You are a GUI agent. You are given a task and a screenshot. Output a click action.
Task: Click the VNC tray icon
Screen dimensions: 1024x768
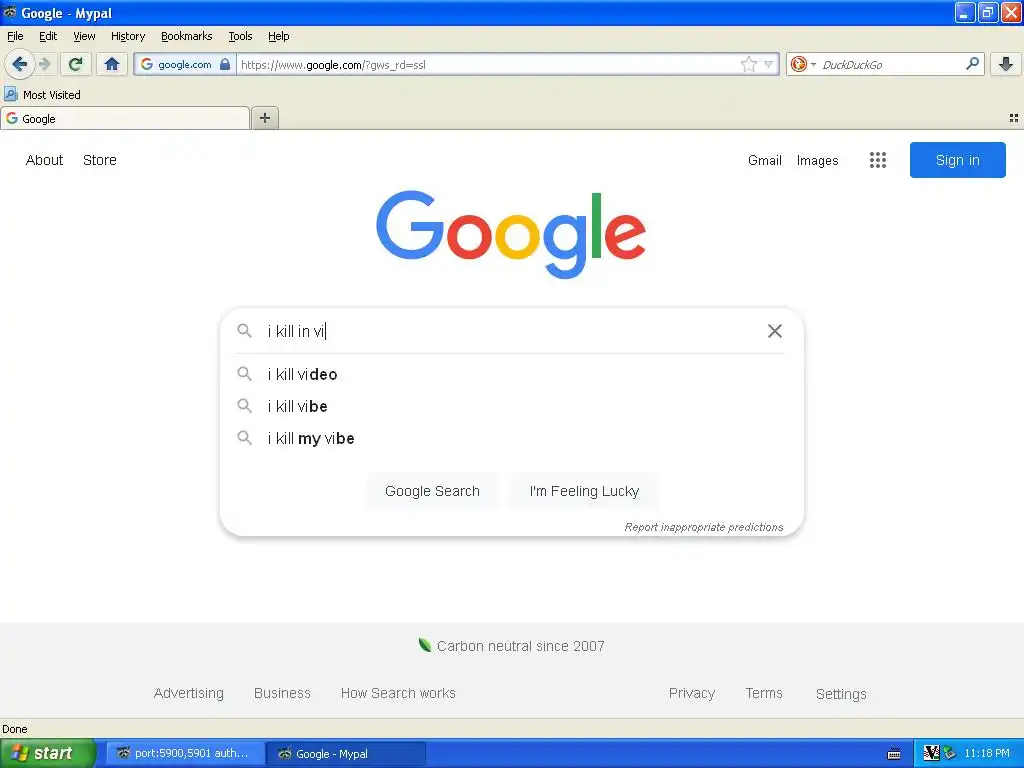931,753
